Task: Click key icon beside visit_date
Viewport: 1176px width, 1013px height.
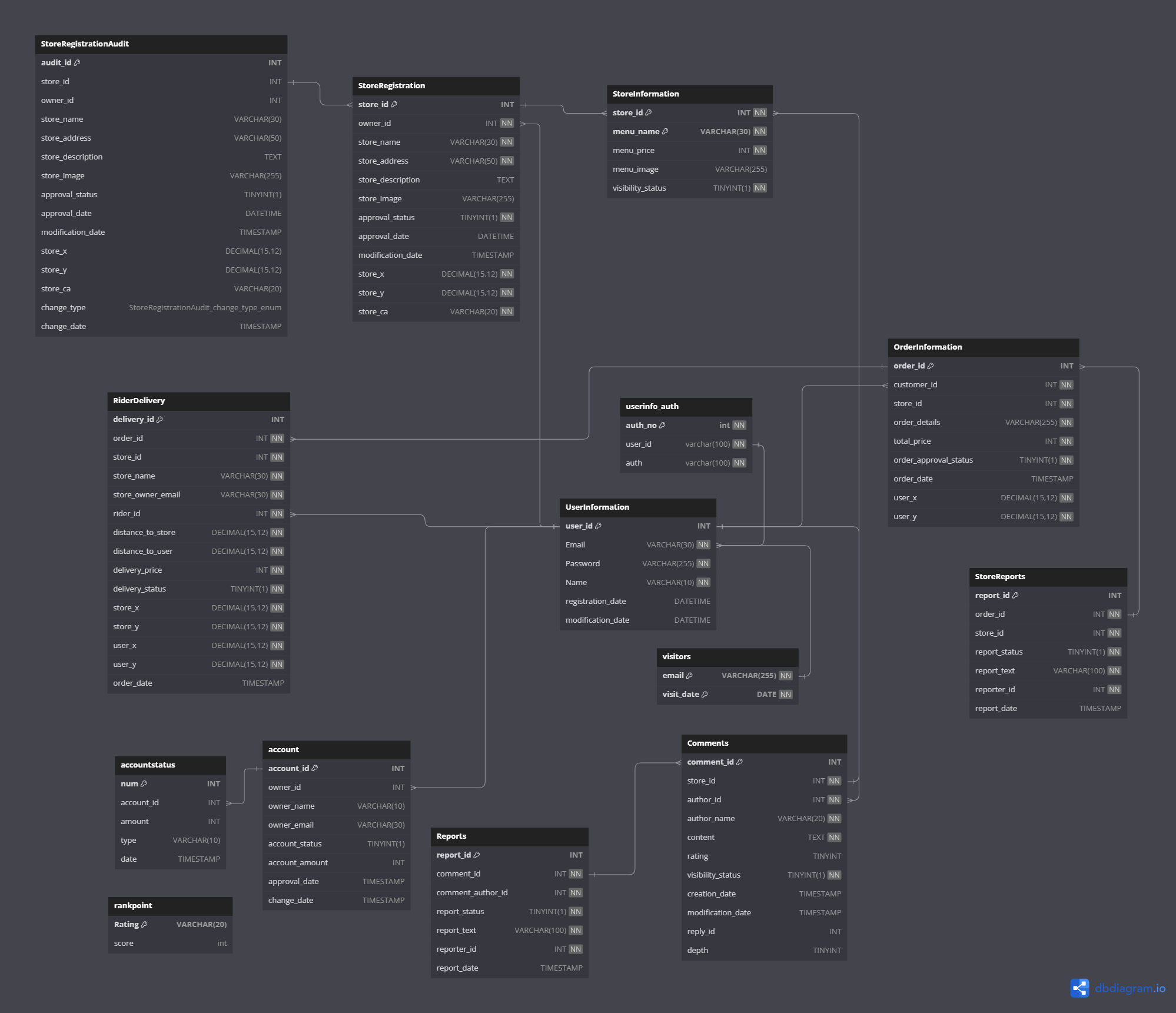Action: (x=705, y=694)
